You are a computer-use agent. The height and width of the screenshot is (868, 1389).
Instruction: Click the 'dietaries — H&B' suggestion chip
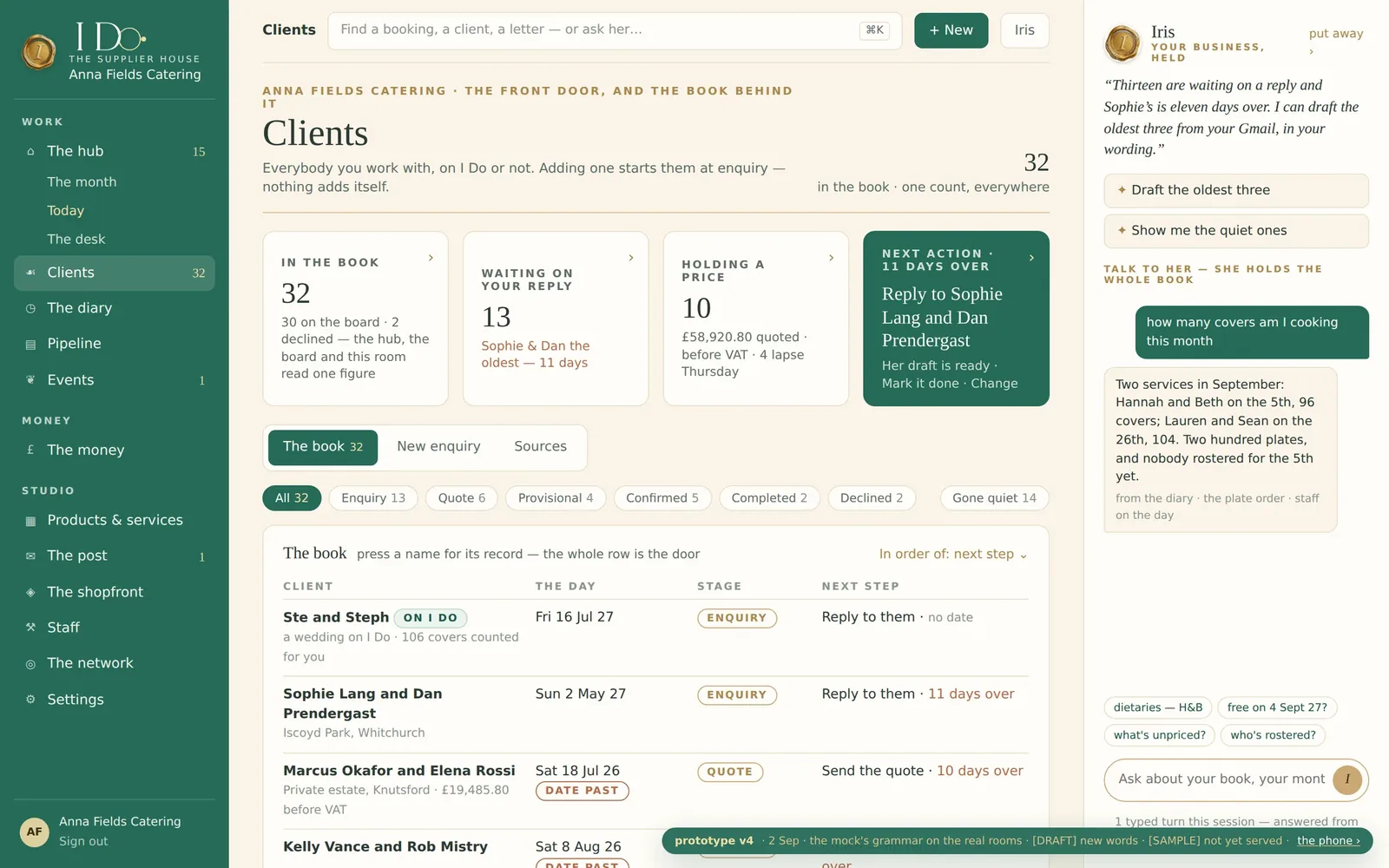[1158, 707]
